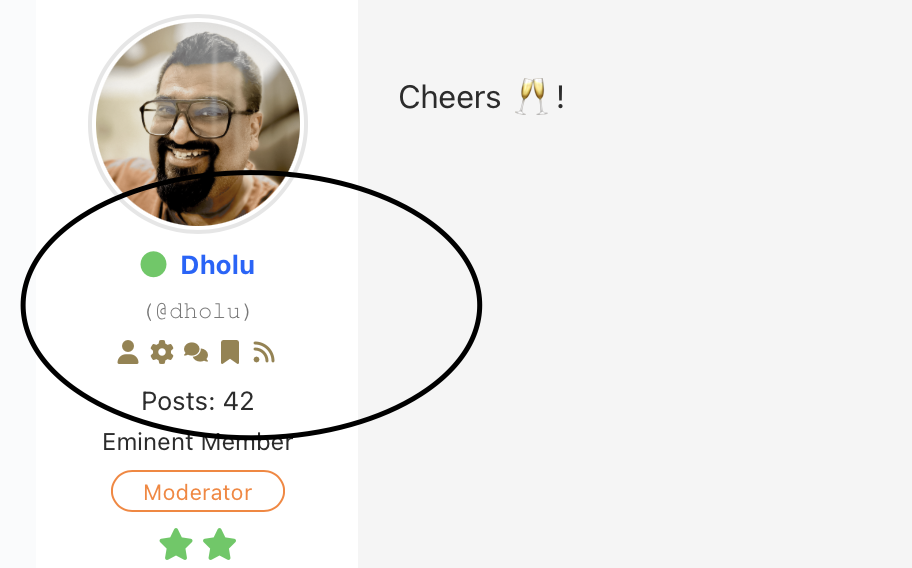Click the Cheers word in the post
Image resolution: width=912 pixels, height=568 pixels.
point(450,97)
